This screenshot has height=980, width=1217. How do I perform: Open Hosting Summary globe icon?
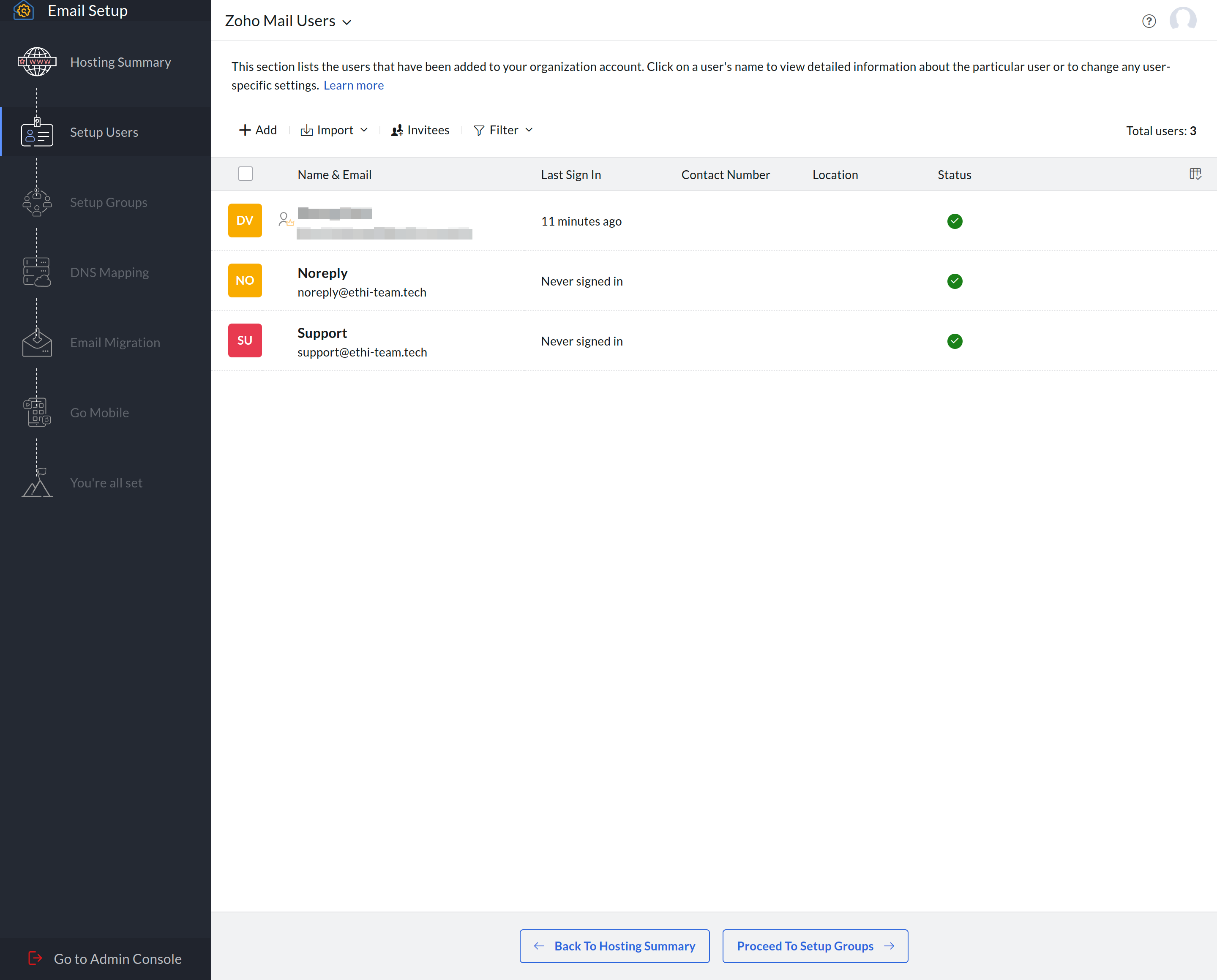tap(37, 62)
